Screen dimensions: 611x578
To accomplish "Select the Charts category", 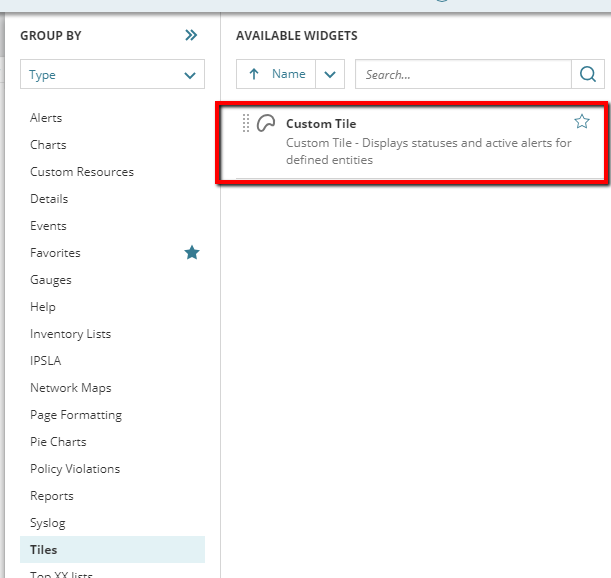I will [x=48, y=145].
